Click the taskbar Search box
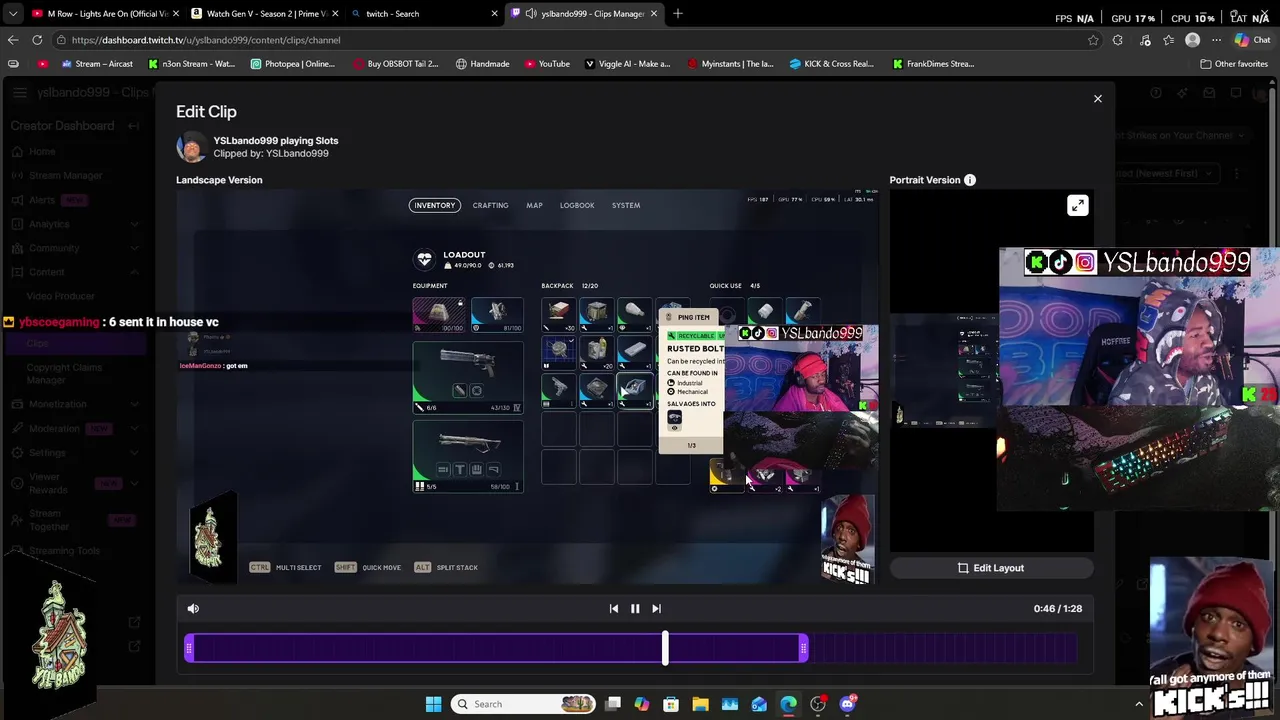This screenshot has width=1280, height=720. coord(524,704)
